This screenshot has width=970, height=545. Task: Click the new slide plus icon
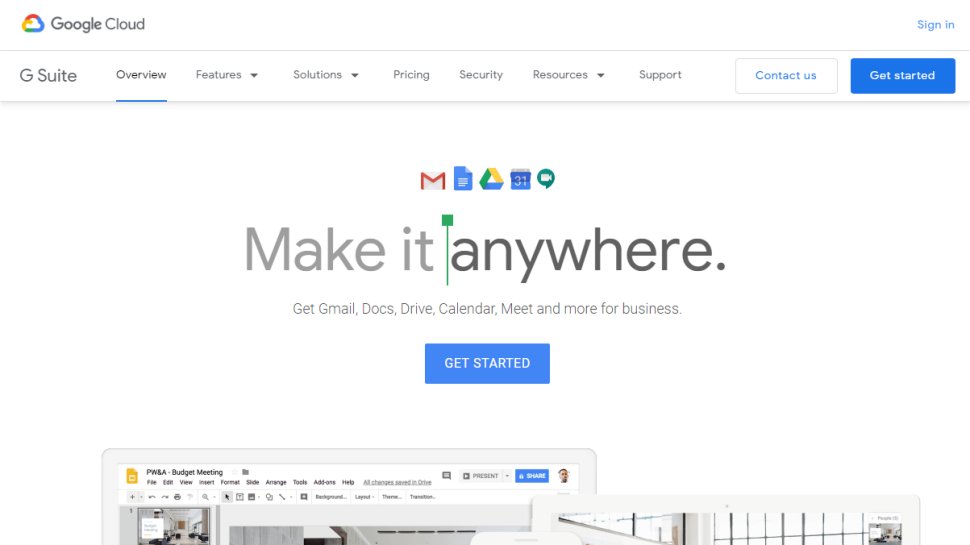[132, 497]
